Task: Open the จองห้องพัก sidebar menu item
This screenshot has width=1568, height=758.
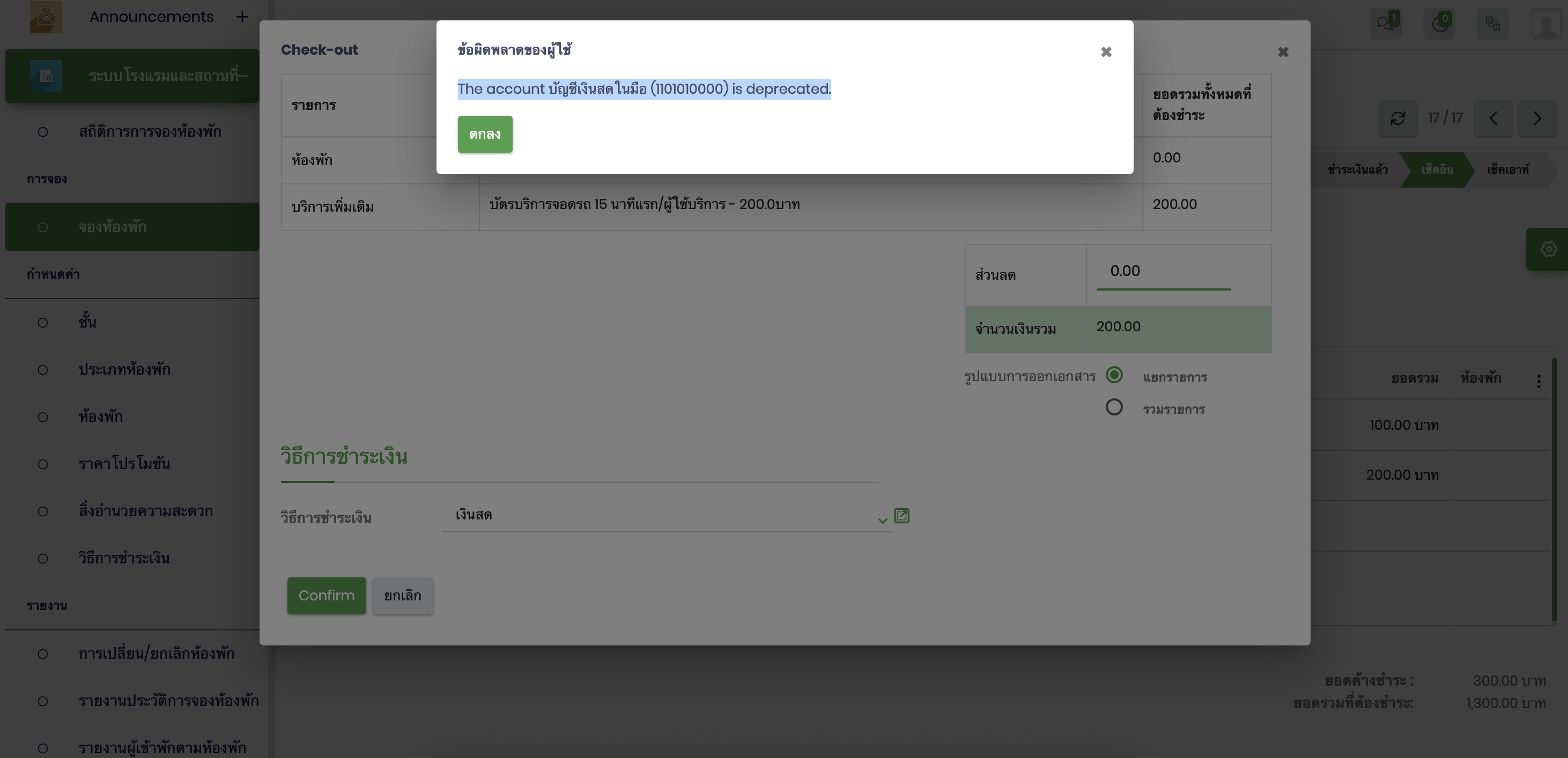Action: 113,227
